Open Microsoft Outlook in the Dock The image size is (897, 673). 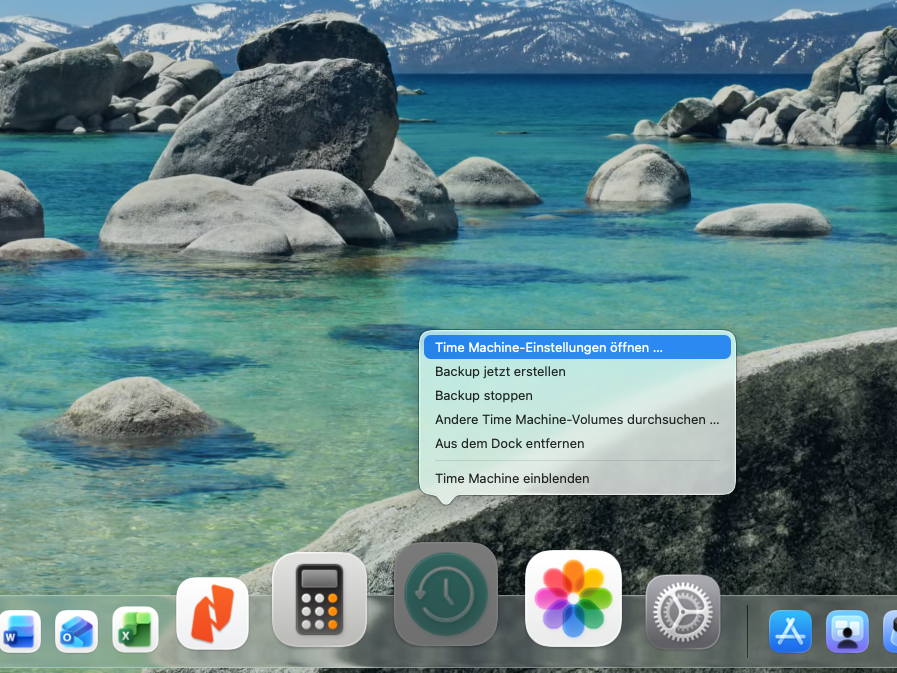click(77, 631)
